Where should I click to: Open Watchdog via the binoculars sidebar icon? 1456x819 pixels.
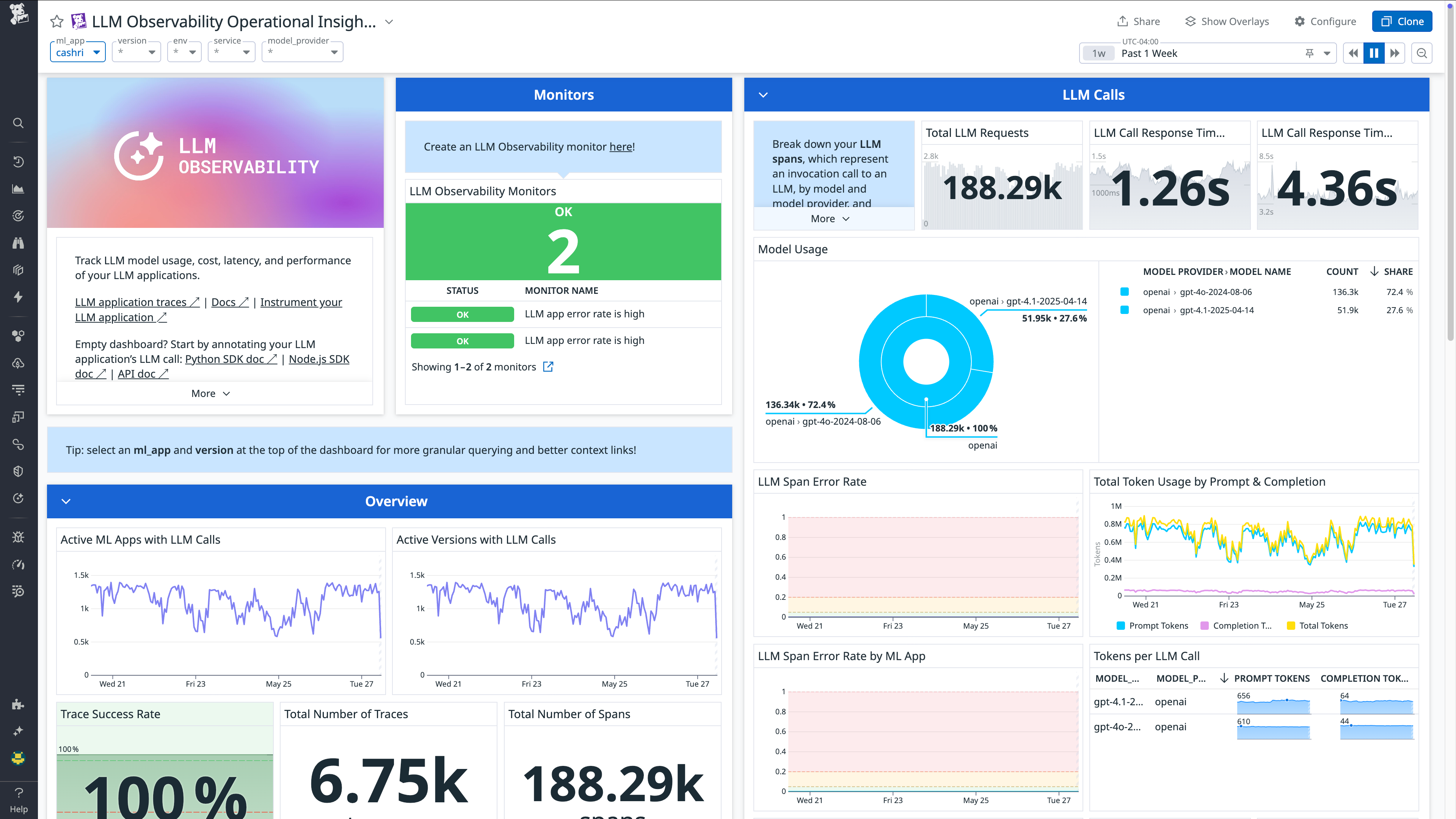18,243
